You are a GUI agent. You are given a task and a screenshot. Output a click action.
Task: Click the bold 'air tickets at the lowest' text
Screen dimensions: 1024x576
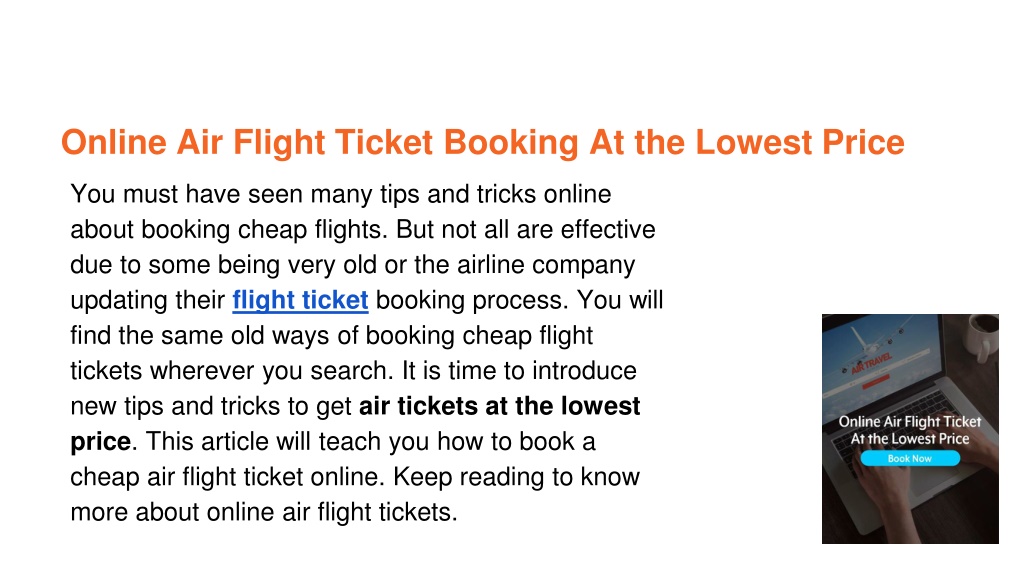[500, 406]
